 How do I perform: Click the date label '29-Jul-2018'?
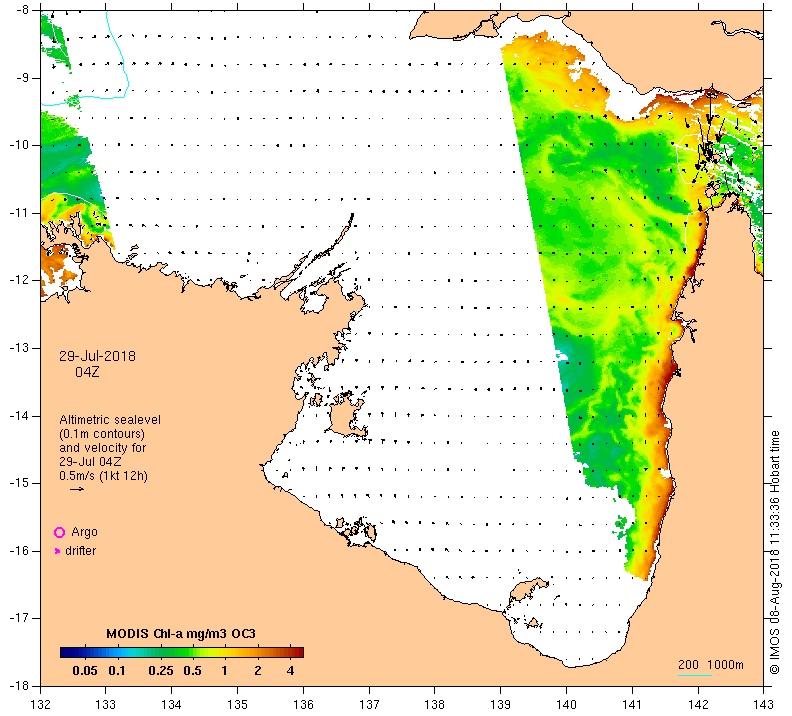(97, 356)
